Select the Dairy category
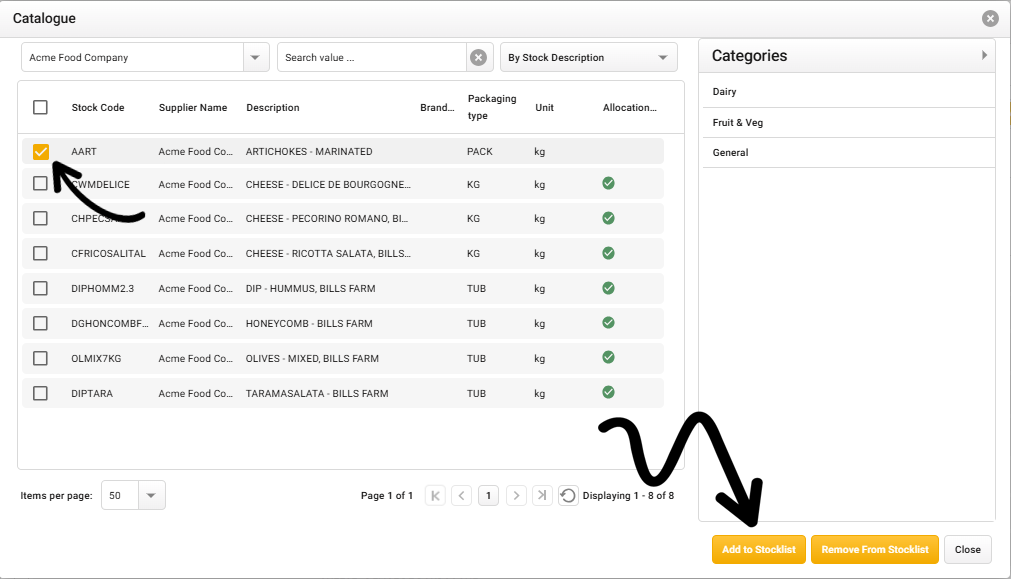The height and width of the screenshot is (579, 1011). click(x=724, y=92)
